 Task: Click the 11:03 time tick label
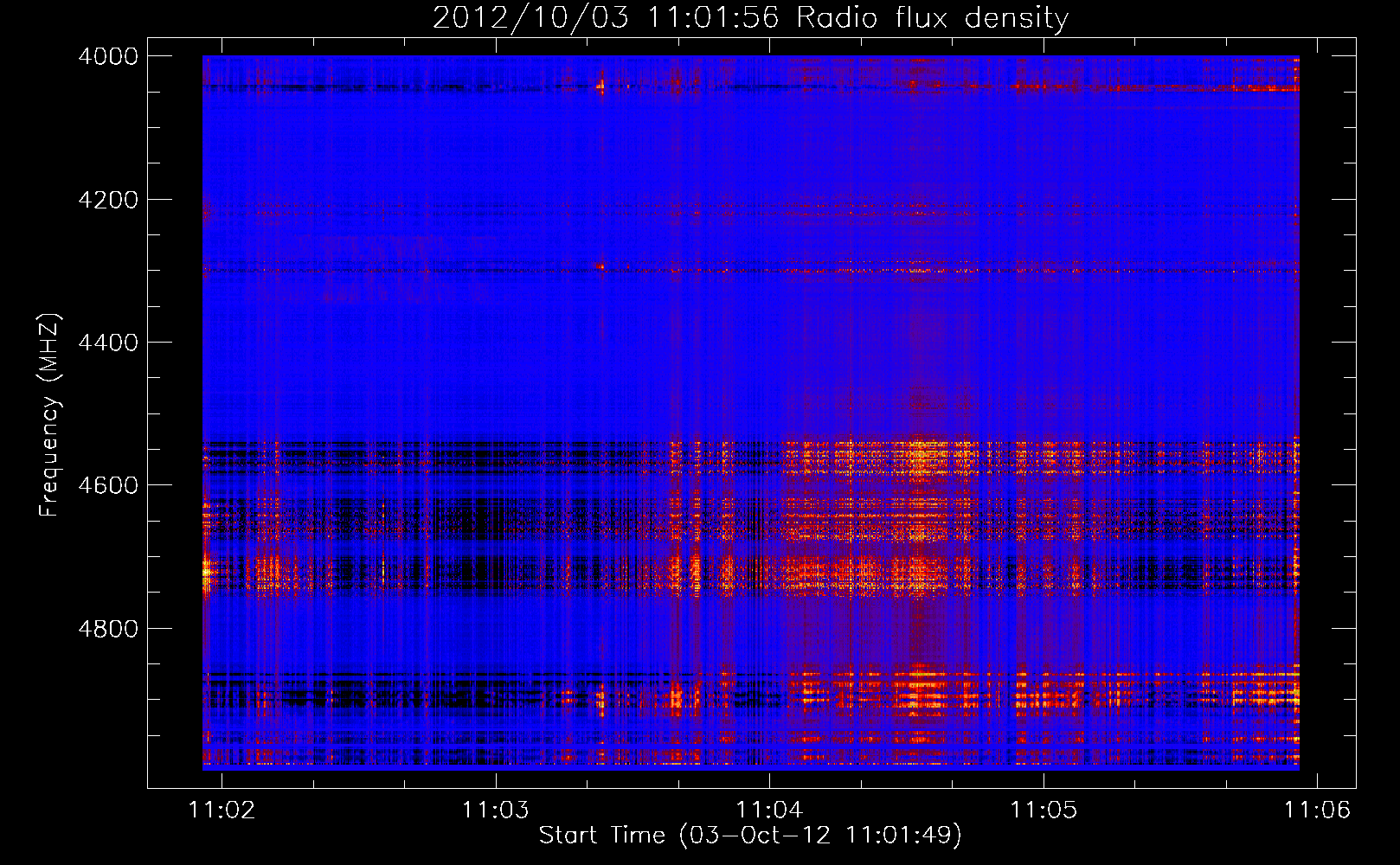[496, 810]
